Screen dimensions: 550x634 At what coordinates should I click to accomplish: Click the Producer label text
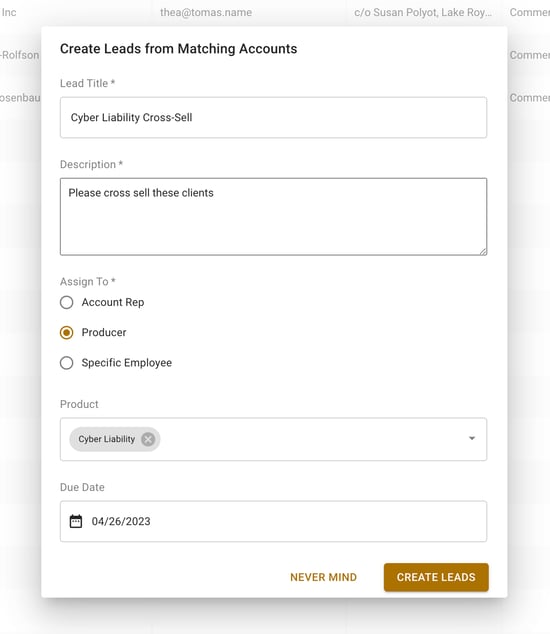104,333
